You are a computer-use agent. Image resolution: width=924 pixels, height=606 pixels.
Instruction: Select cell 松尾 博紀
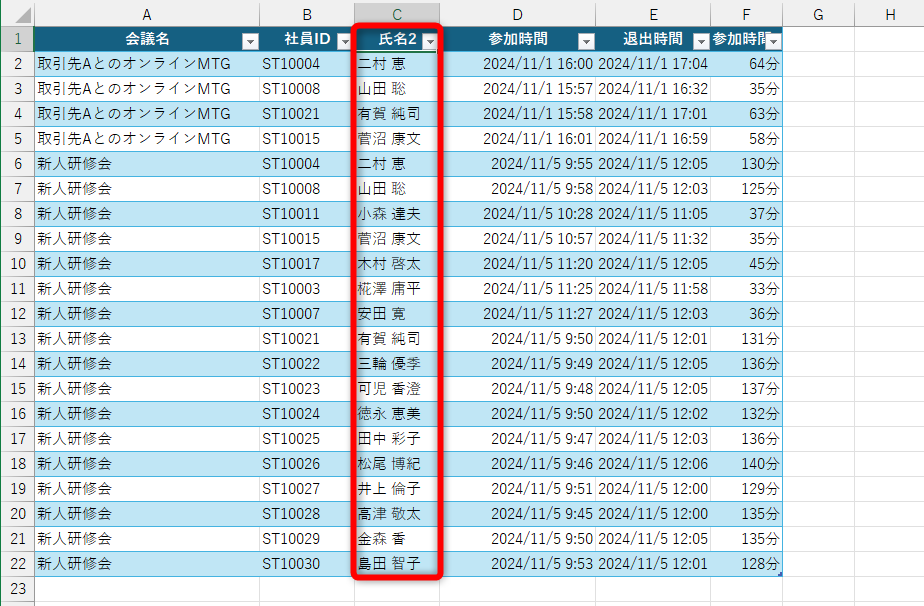(x=397, y=463)
